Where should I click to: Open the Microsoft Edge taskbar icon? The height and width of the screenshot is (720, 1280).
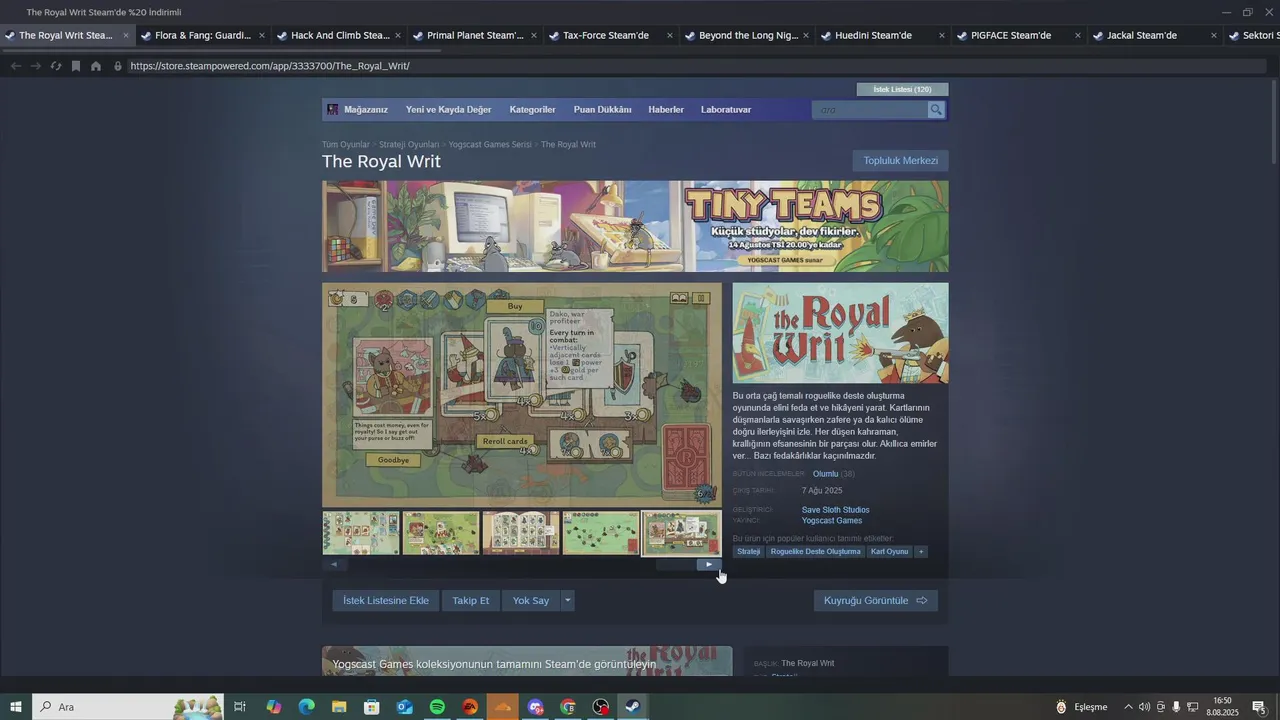click(x=306, y=707)
